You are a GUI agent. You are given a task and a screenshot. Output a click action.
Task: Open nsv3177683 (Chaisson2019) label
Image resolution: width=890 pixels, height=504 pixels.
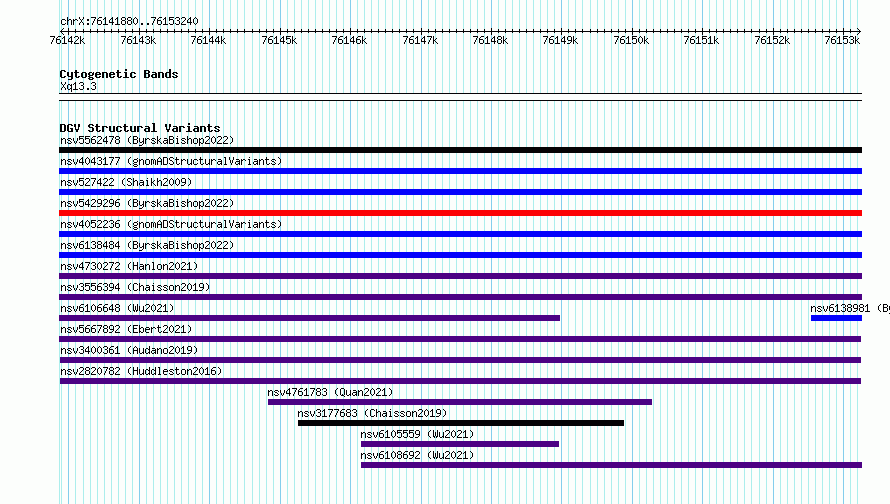372,413
